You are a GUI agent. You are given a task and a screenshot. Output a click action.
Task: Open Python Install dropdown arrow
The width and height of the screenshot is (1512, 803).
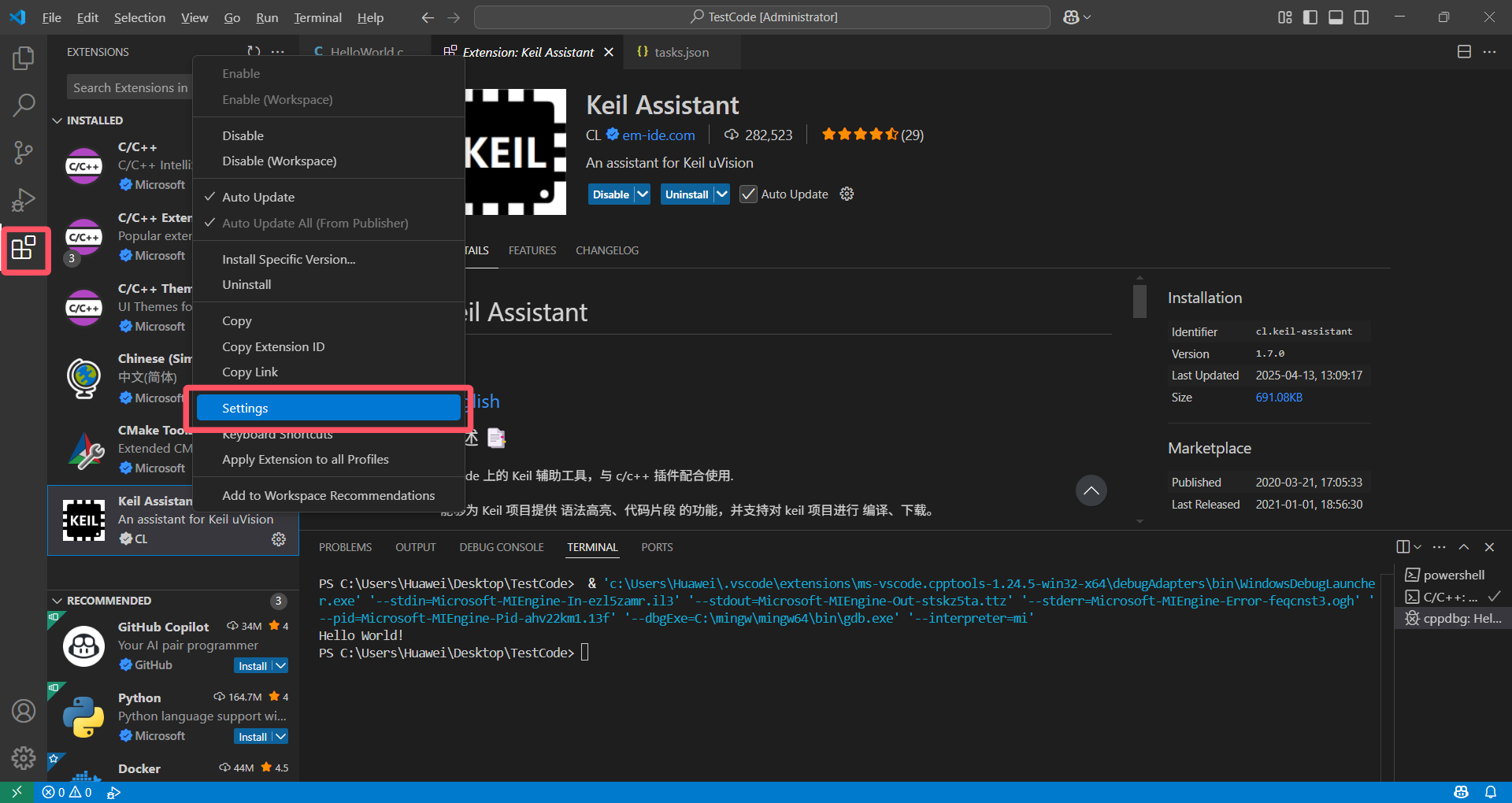[280, 737]
